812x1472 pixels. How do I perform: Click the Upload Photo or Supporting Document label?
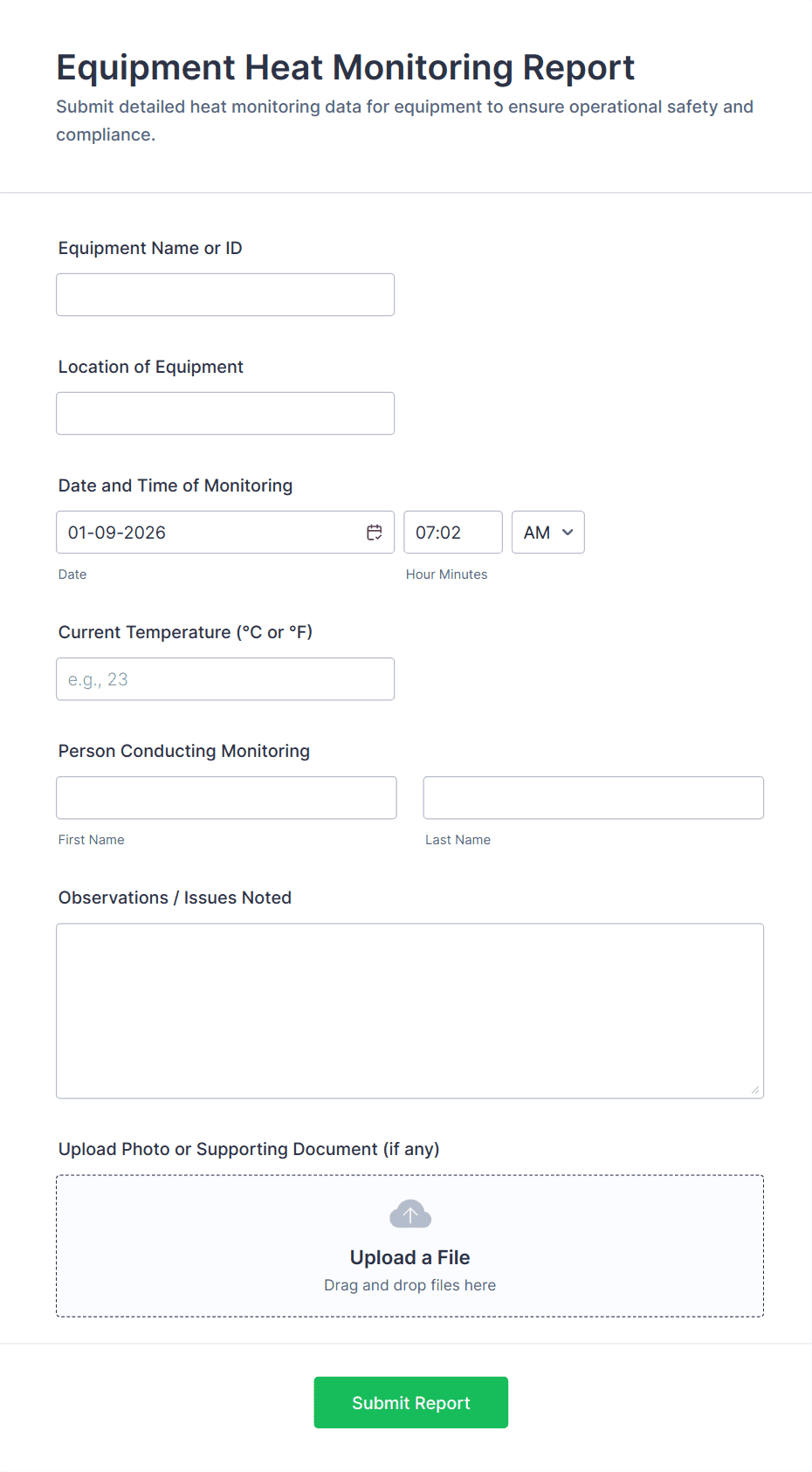click(248, 1149)
